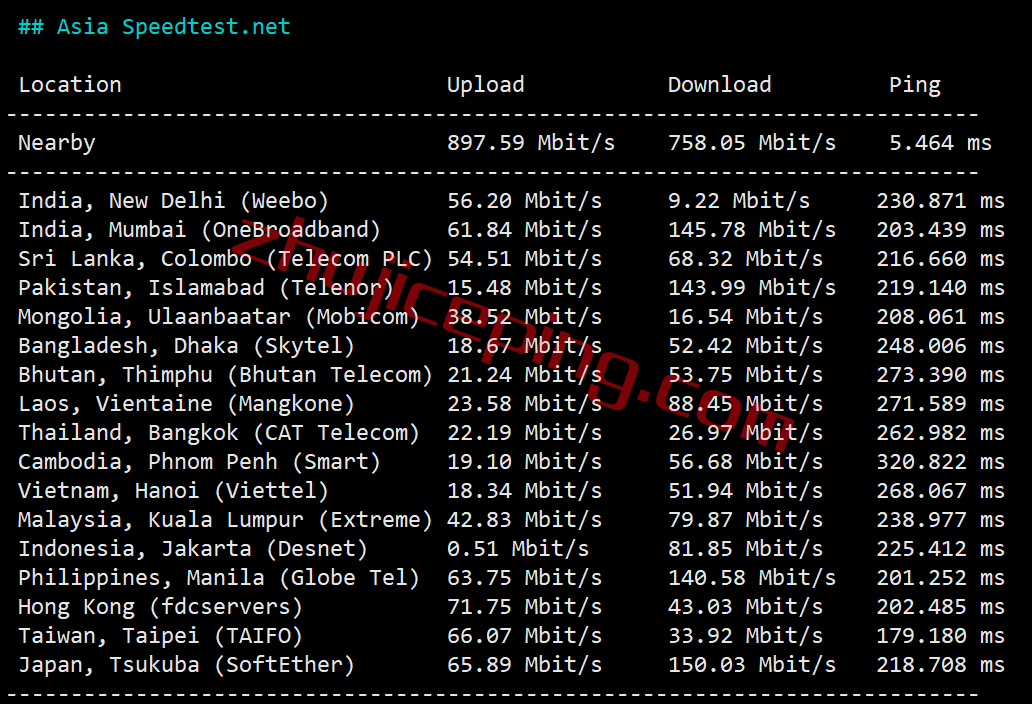Select the Location column header
This screenshot has width=1032, height=704.
coord(70,85)
